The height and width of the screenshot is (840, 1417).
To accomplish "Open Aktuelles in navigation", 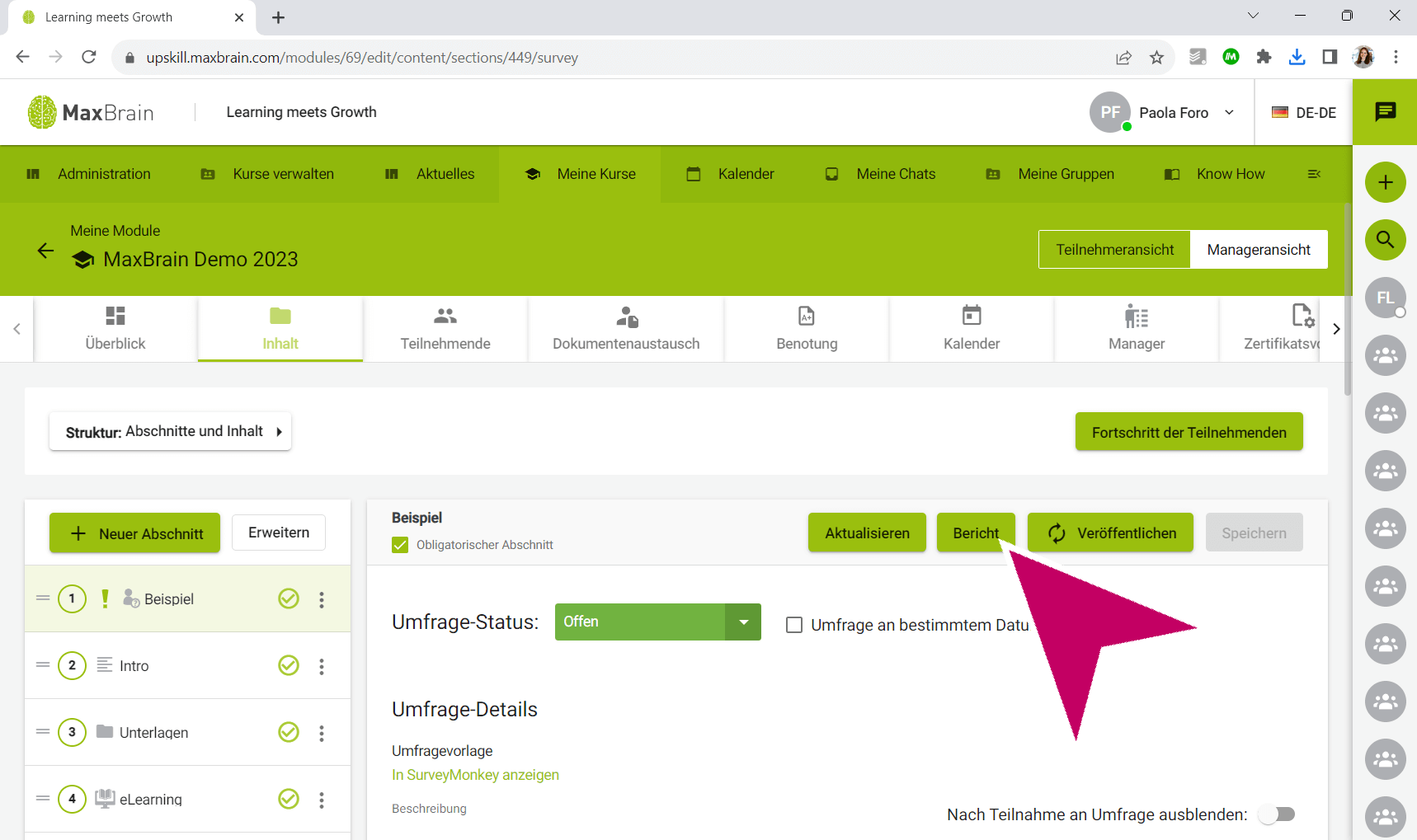I will click(430, 174).
